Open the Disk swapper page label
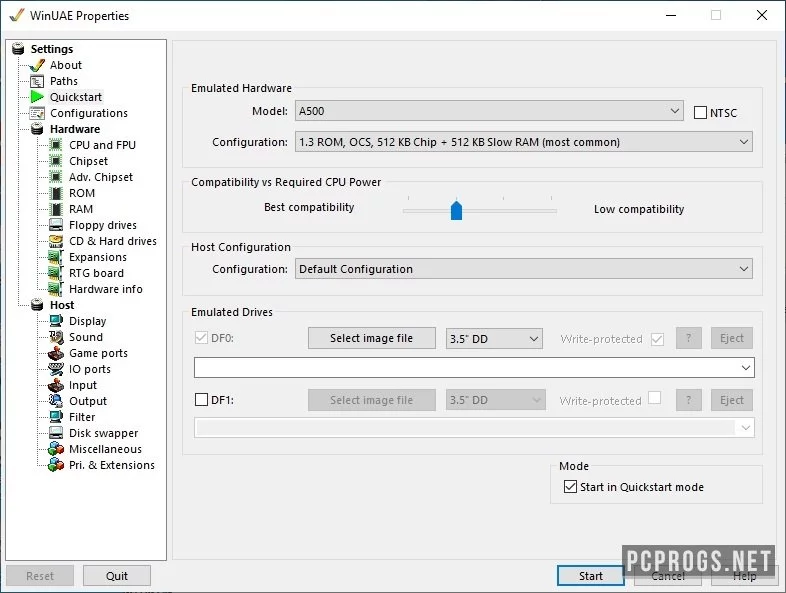 pyautogui.click(x=103, y=433)
